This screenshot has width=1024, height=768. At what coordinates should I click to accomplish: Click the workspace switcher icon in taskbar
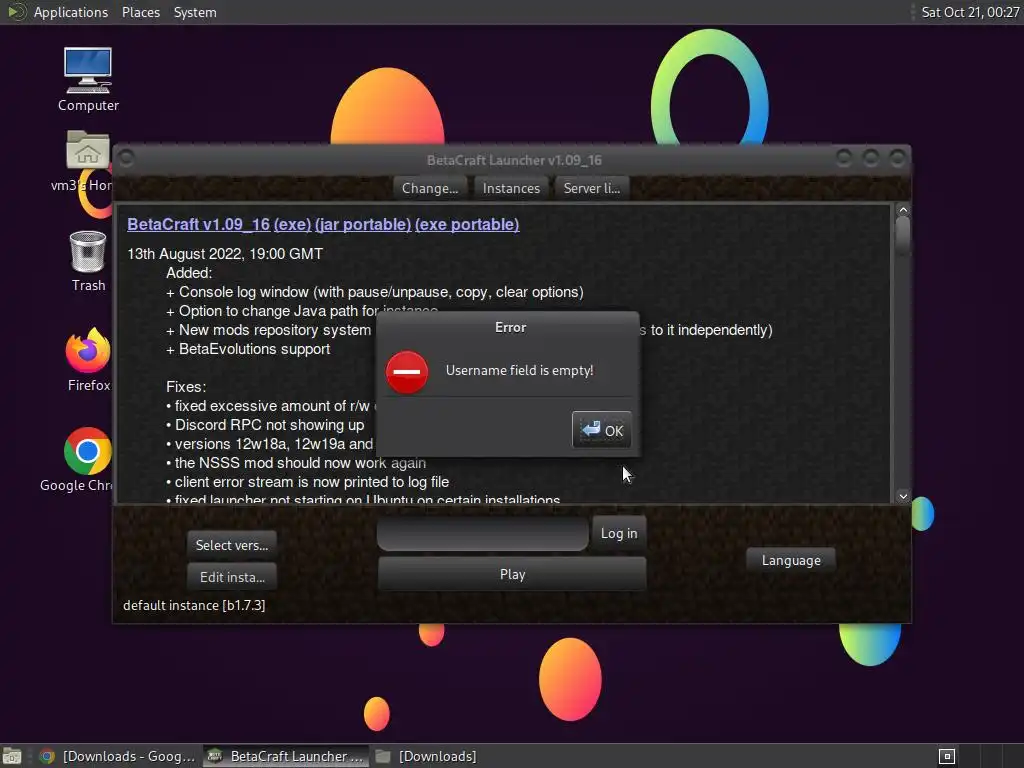point(947,756)
